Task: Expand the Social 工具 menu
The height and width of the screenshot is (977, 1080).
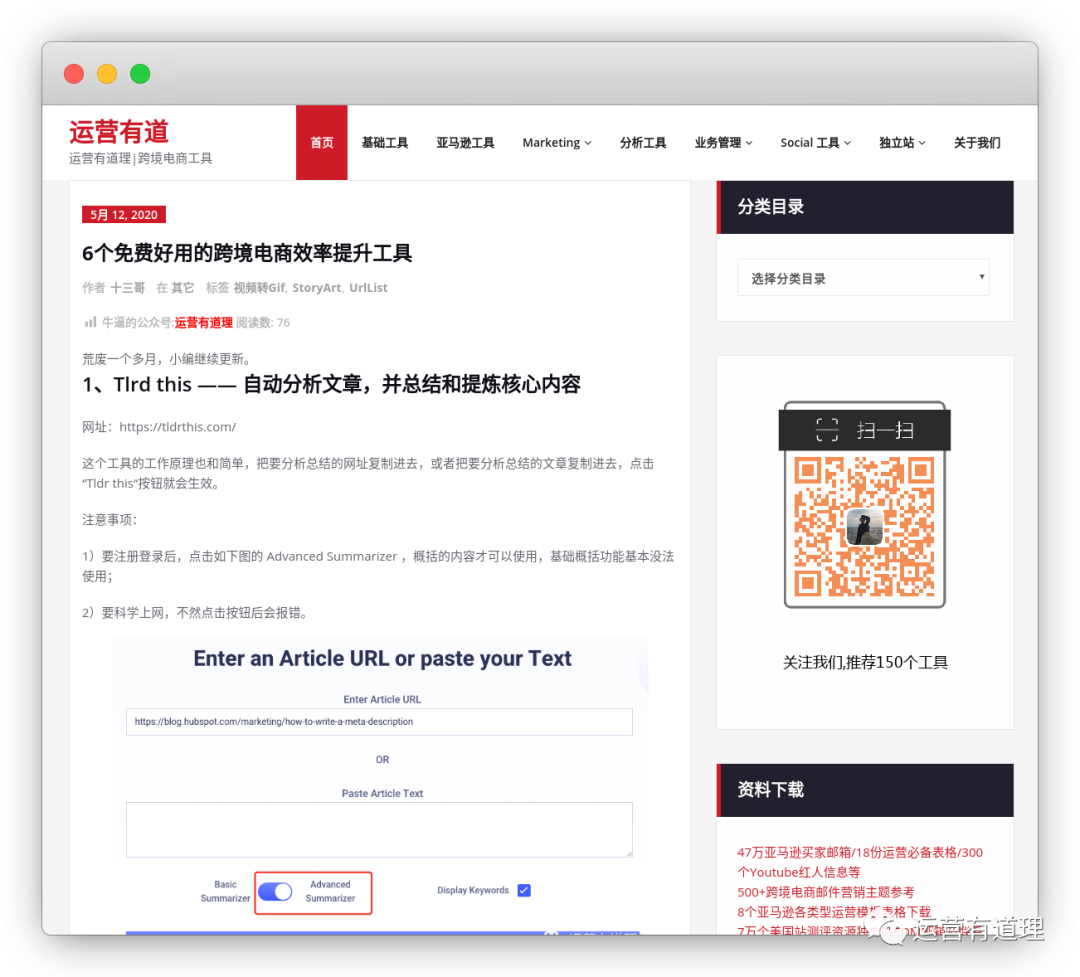Action: tap(815, 143)
